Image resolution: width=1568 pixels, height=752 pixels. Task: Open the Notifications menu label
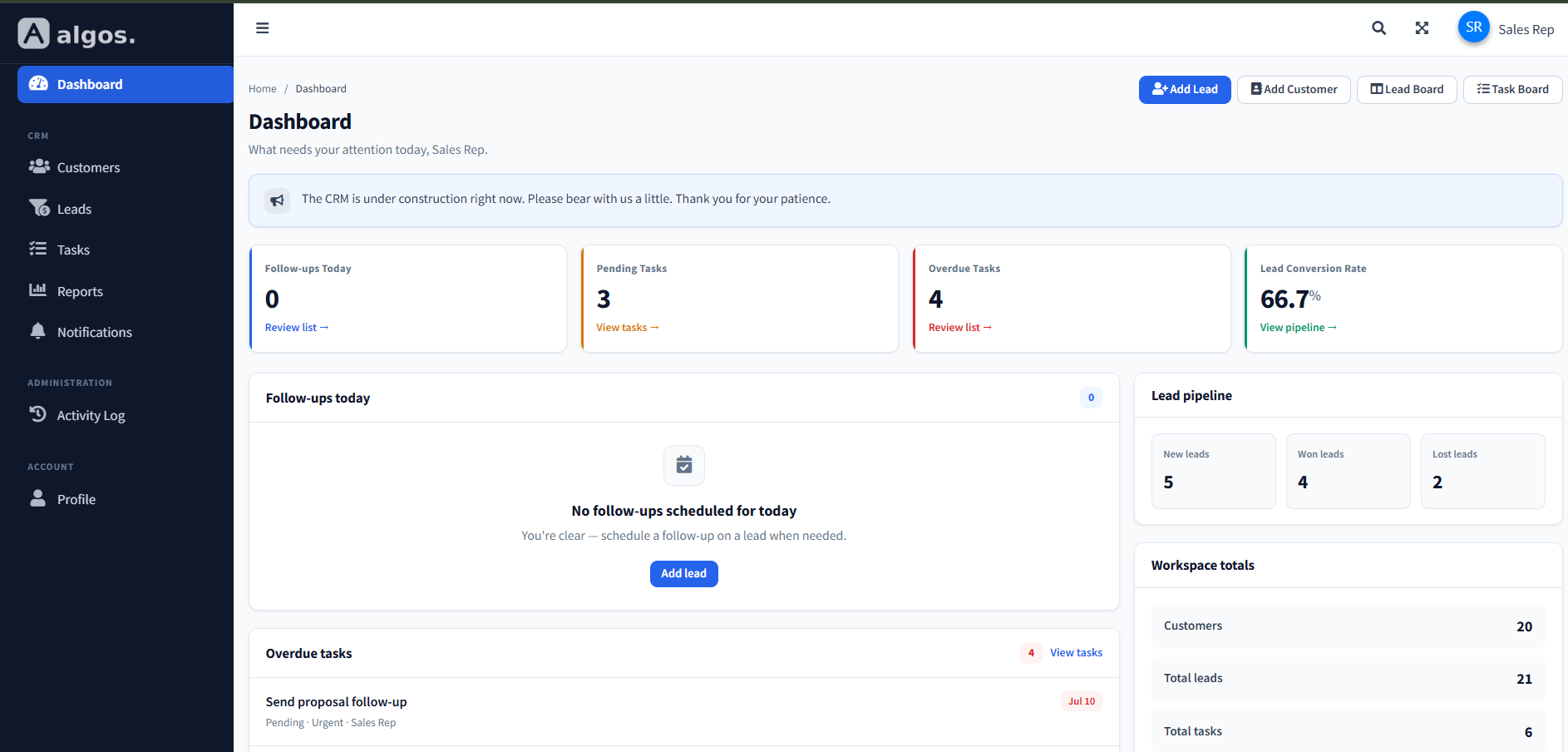point(95,332)
